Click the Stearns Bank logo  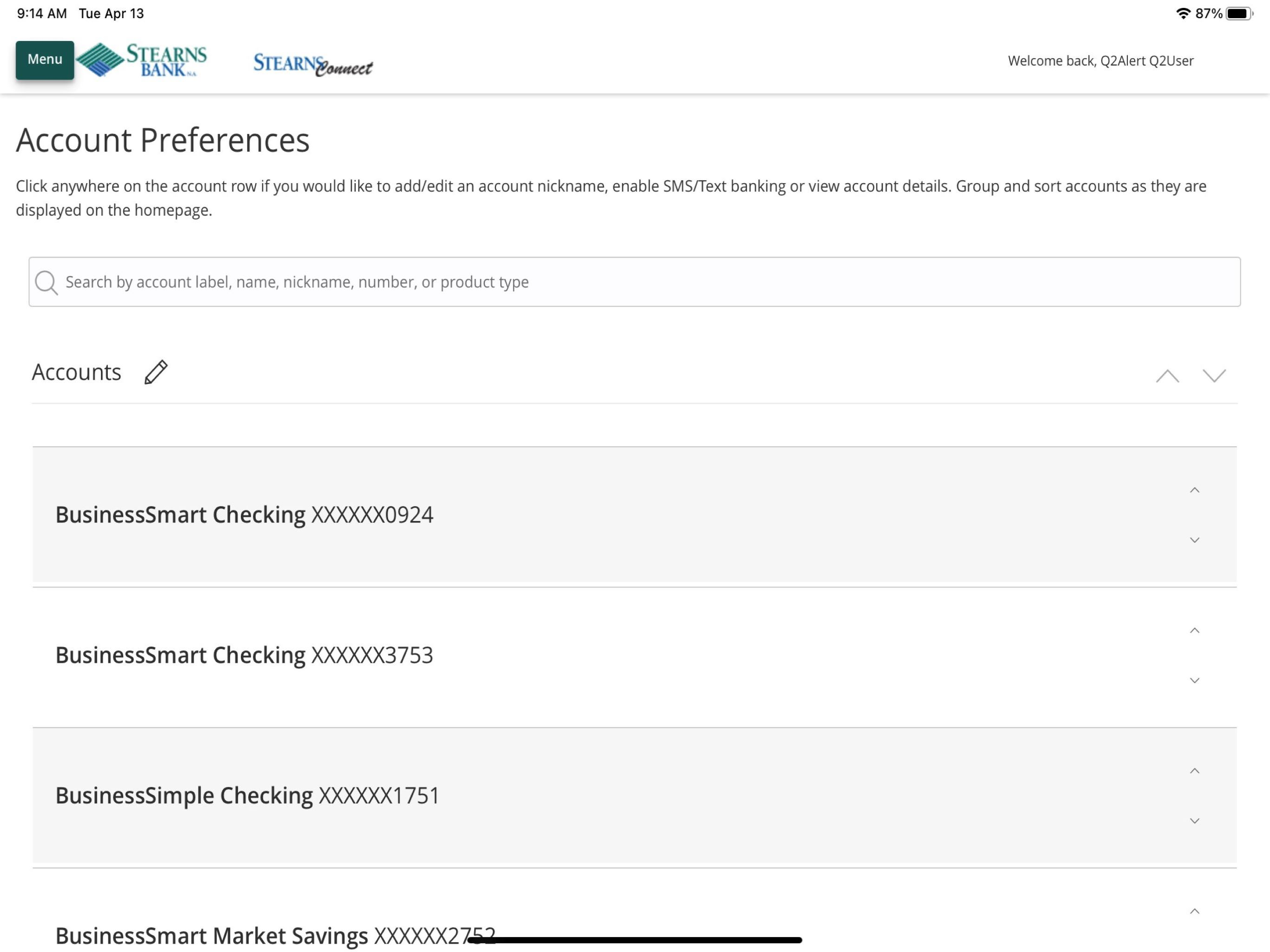click(x=141, y=59)
